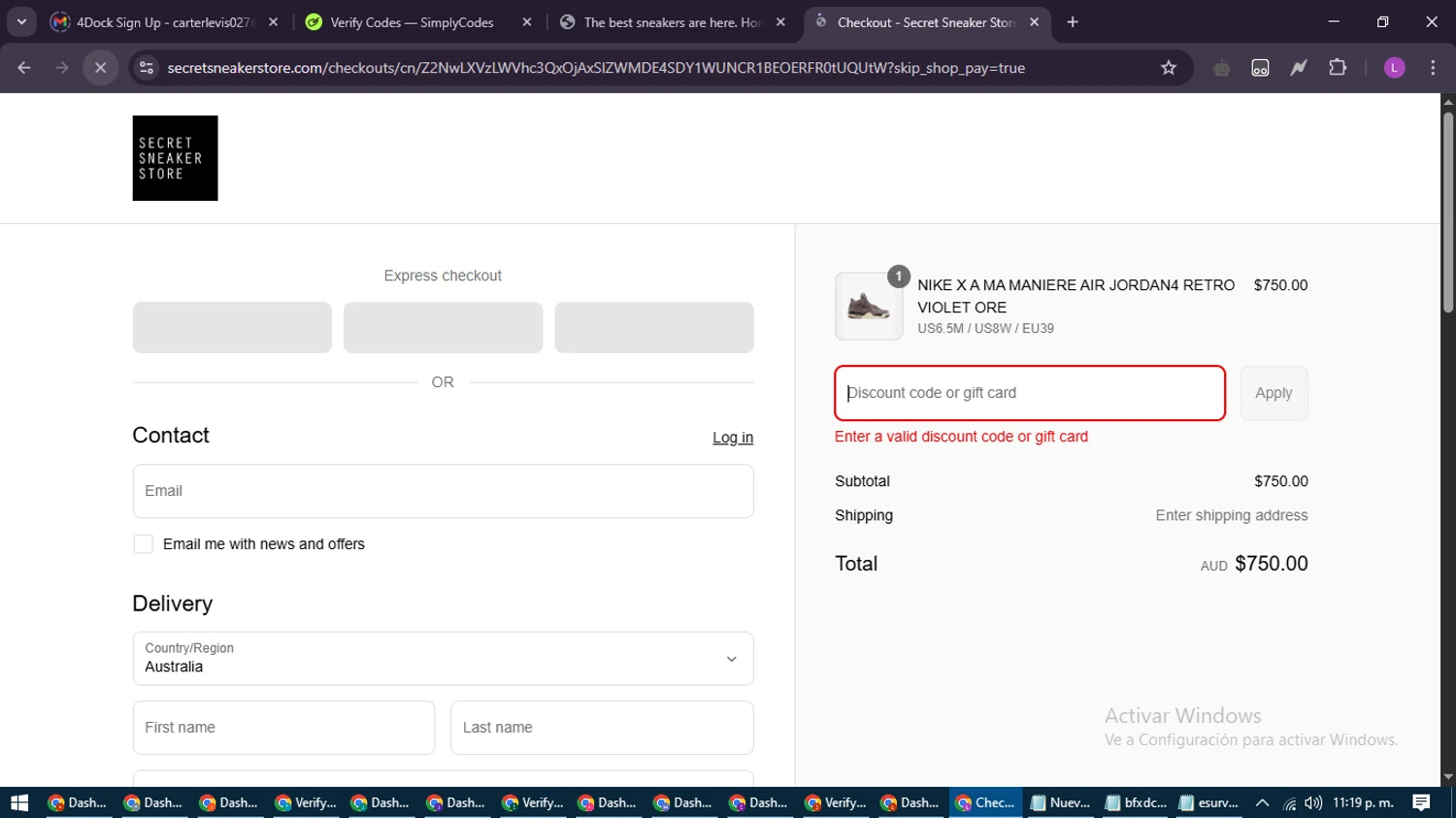Open site information icon in address bar
This screenshot has width=1456, height=818.
point(147,68)
